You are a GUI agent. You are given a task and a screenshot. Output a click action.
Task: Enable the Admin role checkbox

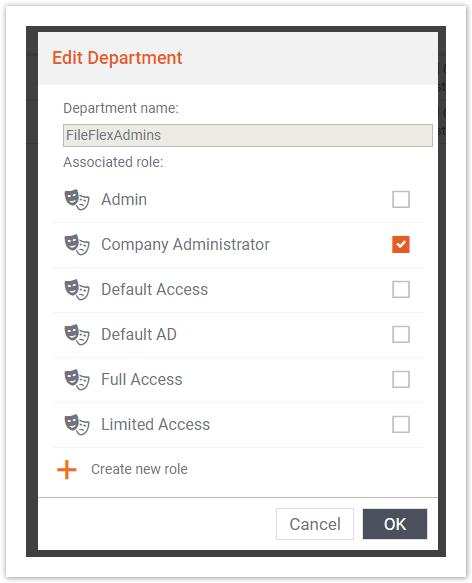coord(401,199)
